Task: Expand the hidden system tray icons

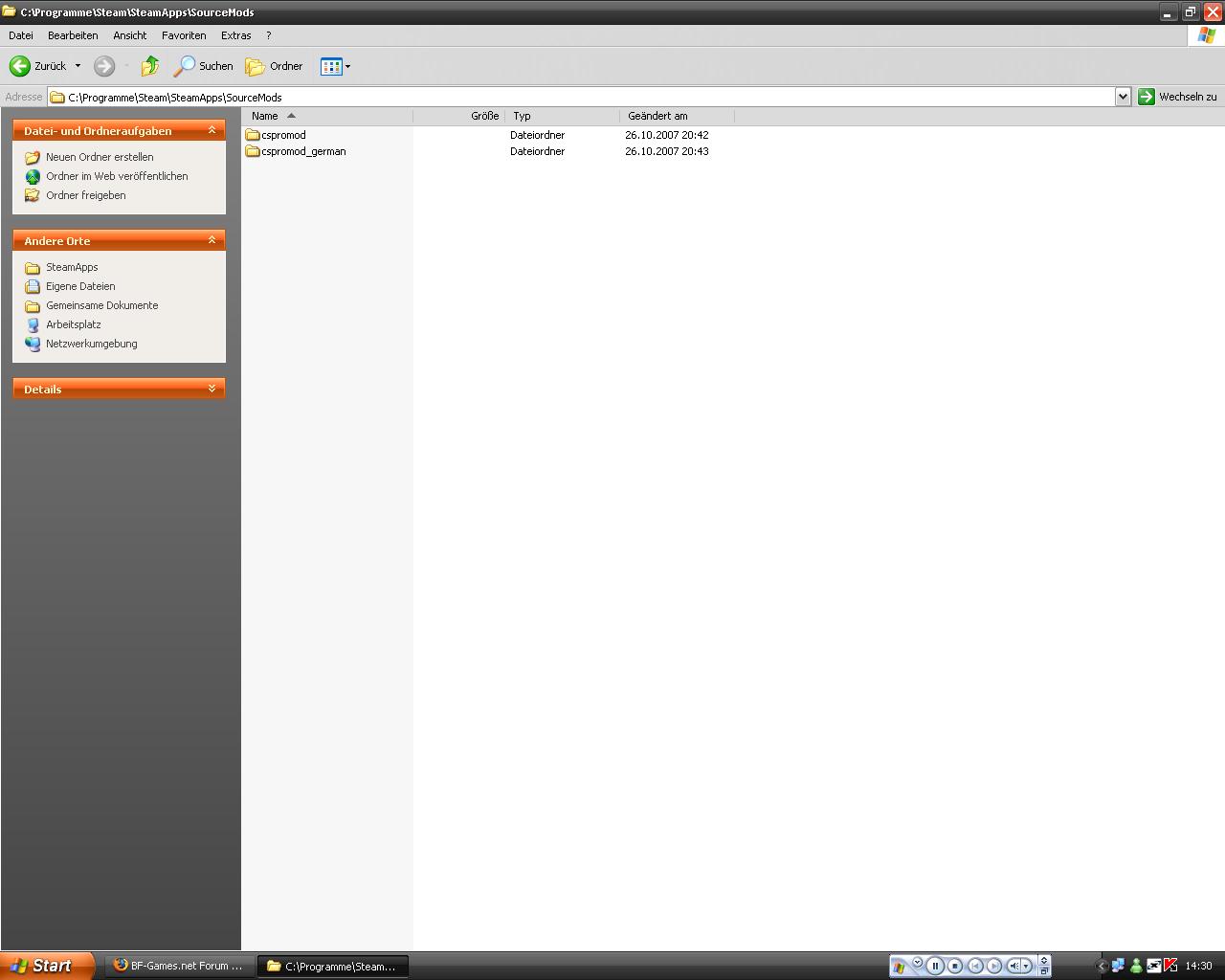Action: pyautogui.click(x=1102, y=966)
